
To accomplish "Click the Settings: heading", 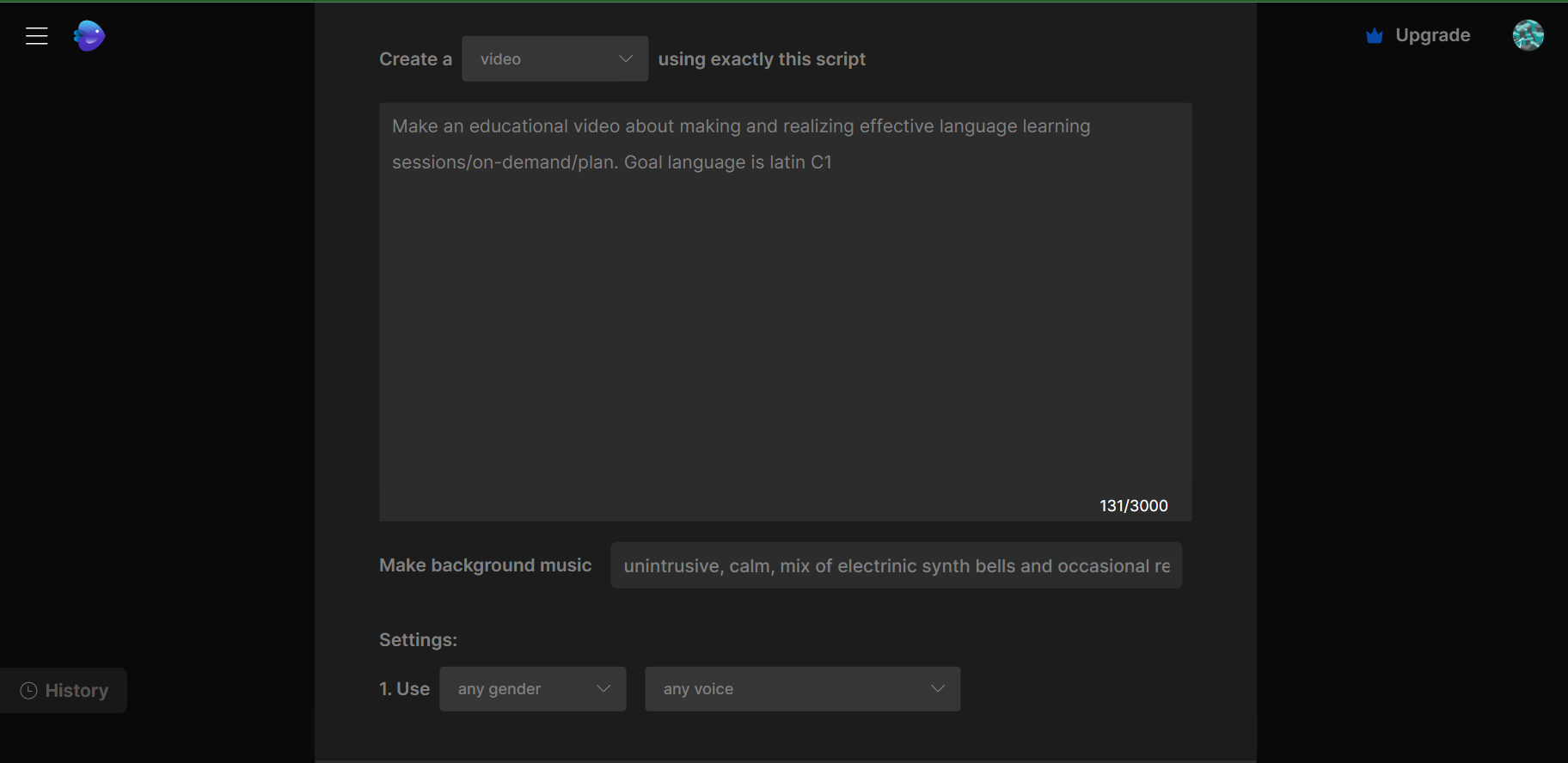I will point(419,640).
